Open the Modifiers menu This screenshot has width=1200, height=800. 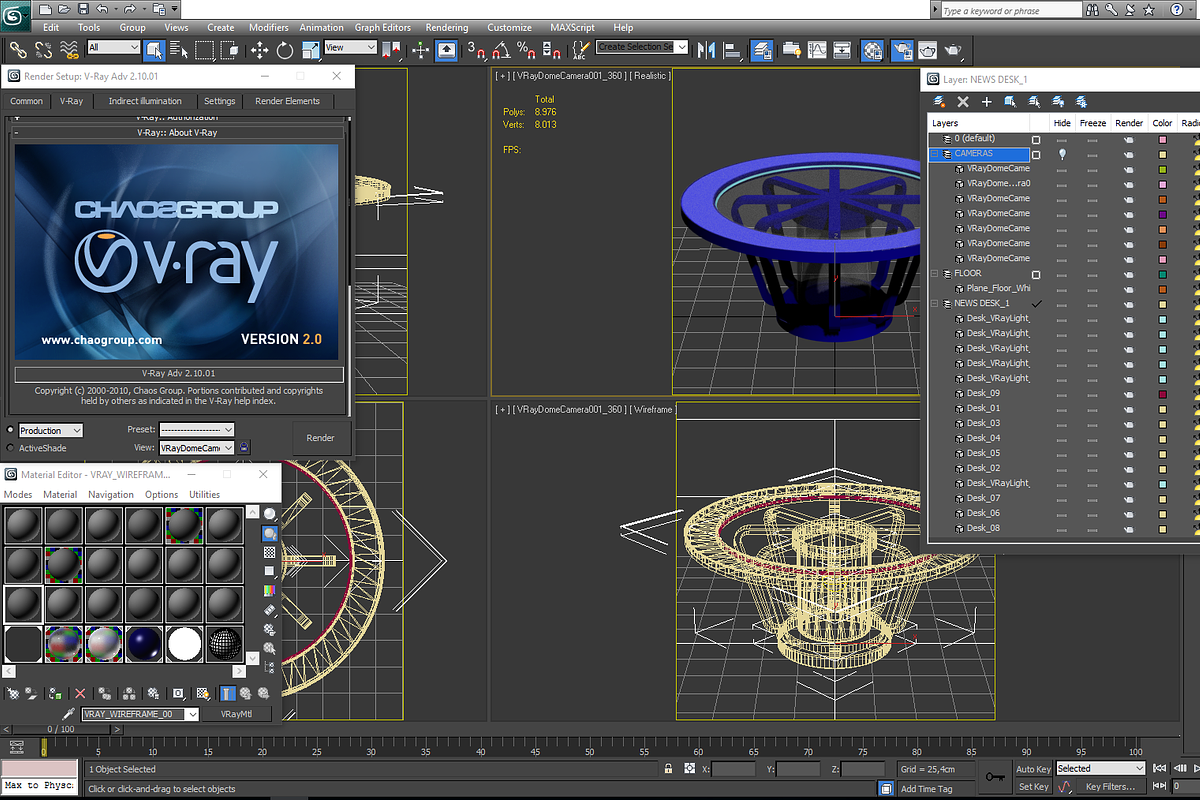coord(268,28)
